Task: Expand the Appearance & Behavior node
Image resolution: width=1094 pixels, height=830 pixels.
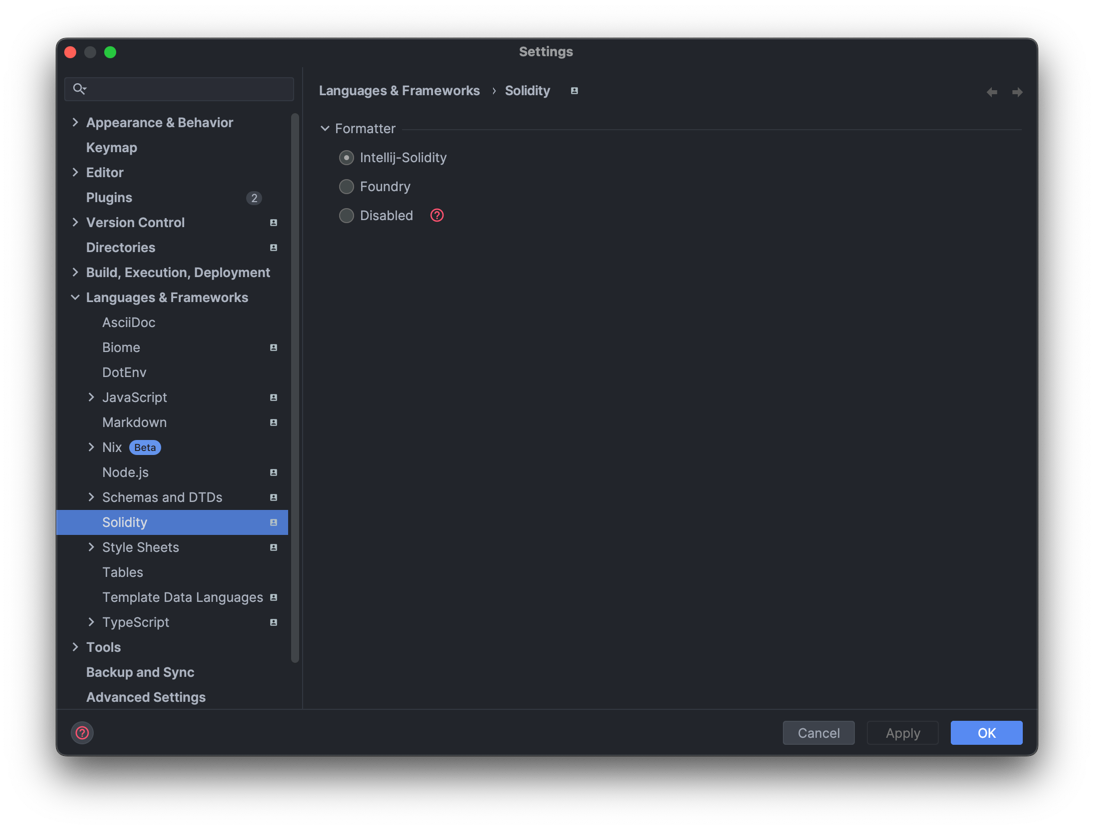Action: (75, 123)
